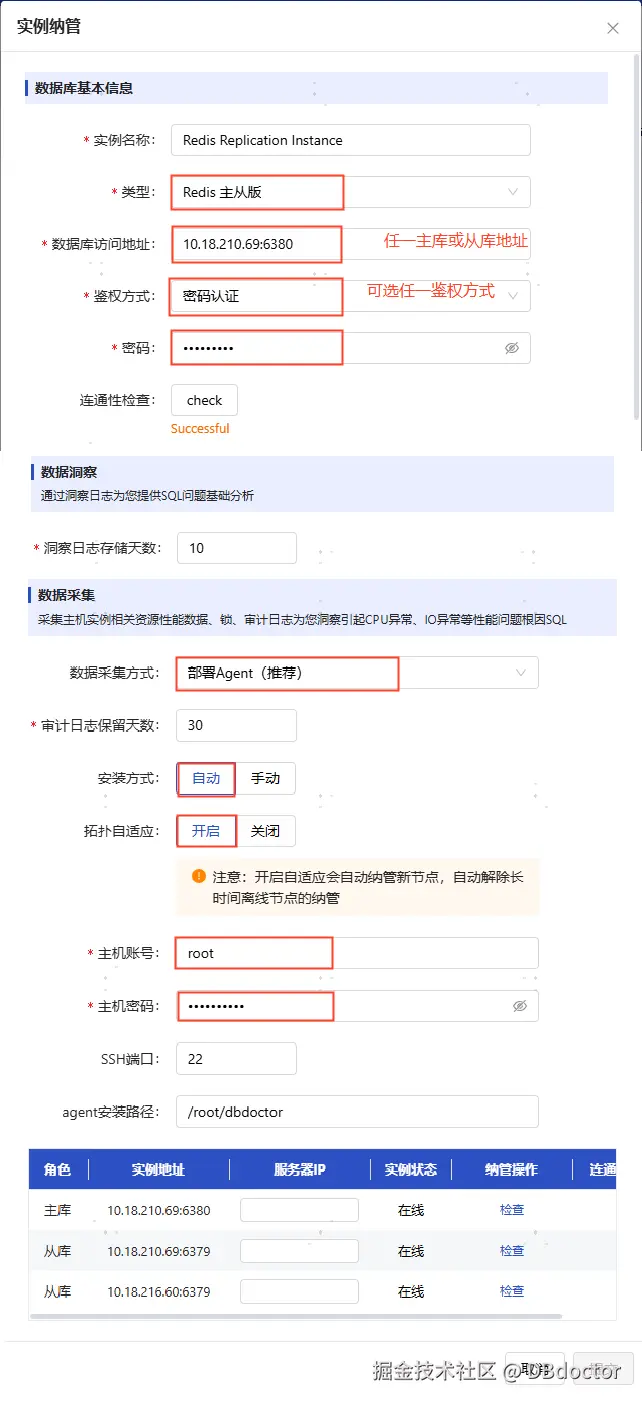The width and height of the screenshot is (642, 1404).
Task: Open the 类型 dropdown showing Redis 主从版
Action: pos(350,192)
